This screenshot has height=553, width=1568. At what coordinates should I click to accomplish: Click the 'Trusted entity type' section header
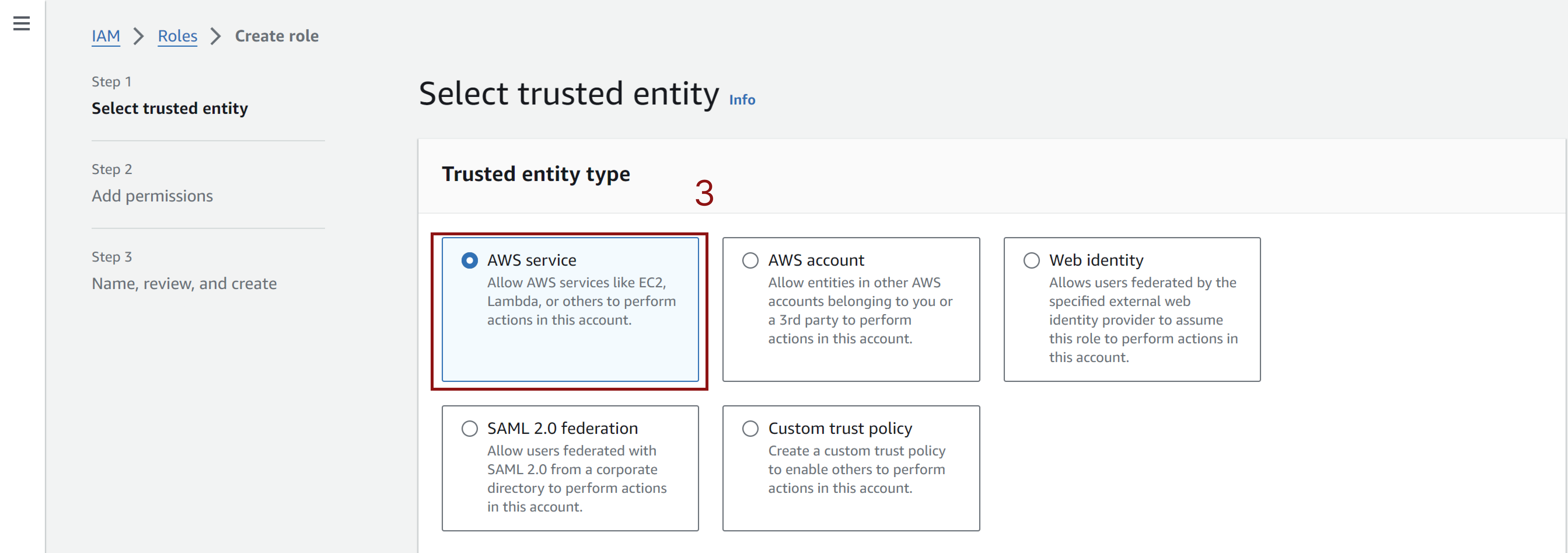536,174
